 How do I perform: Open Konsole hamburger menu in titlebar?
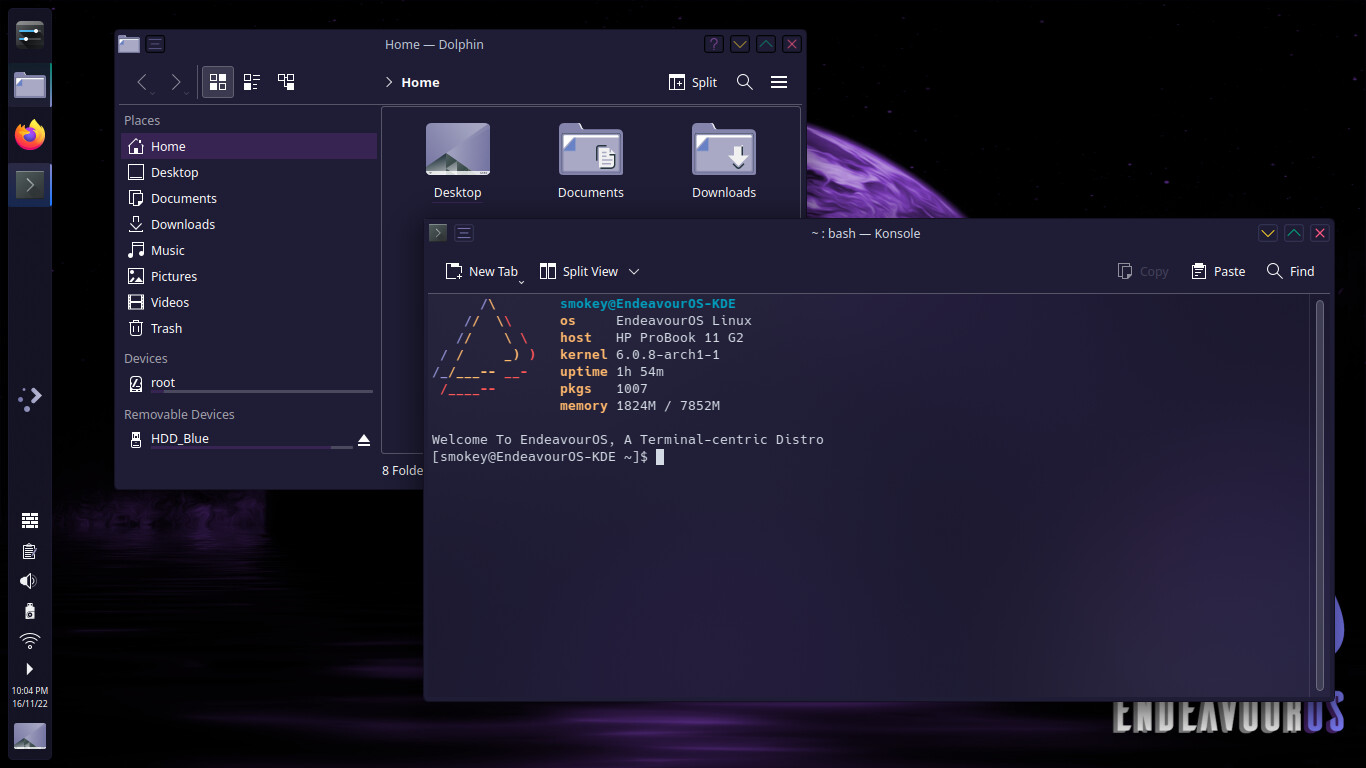point(464,233)
